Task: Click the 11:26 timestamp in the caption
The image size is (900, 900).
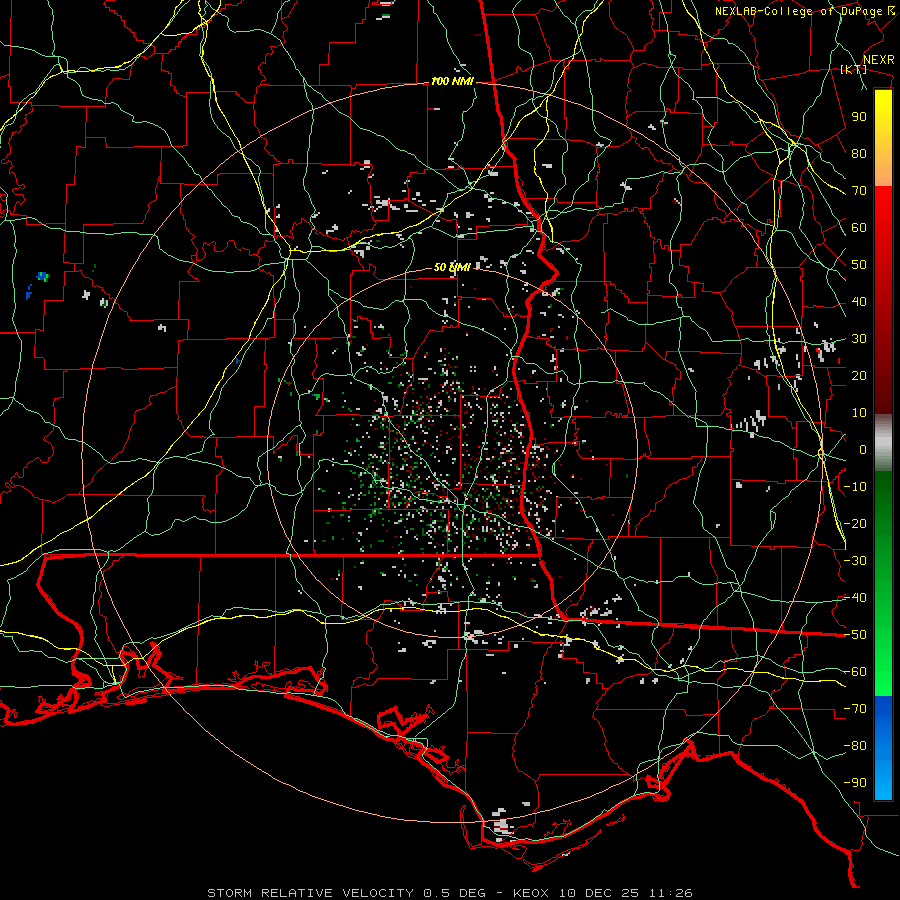Action: (x=671, y=893)
